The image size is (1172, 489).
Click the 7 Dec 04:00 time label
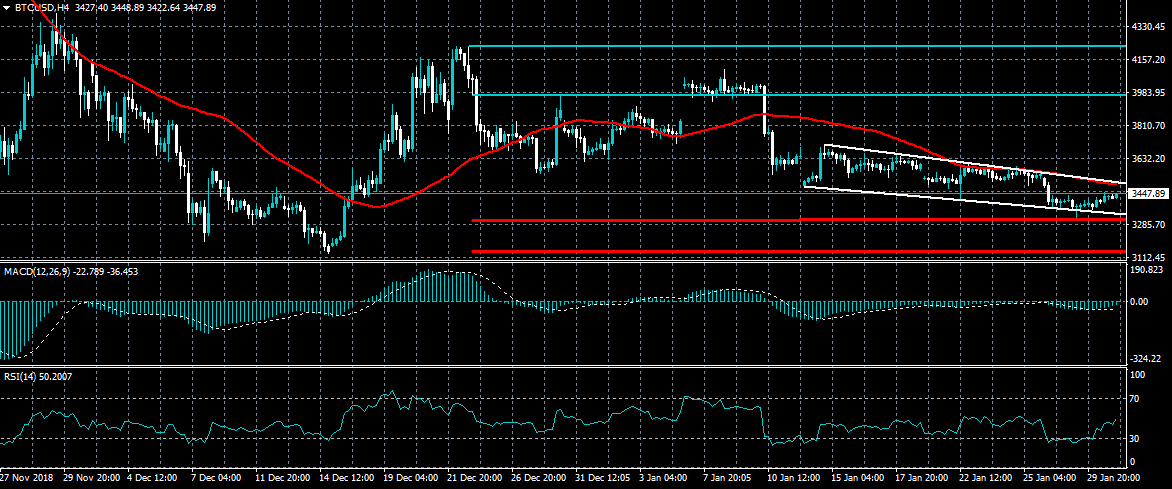[x=217, y=477]
